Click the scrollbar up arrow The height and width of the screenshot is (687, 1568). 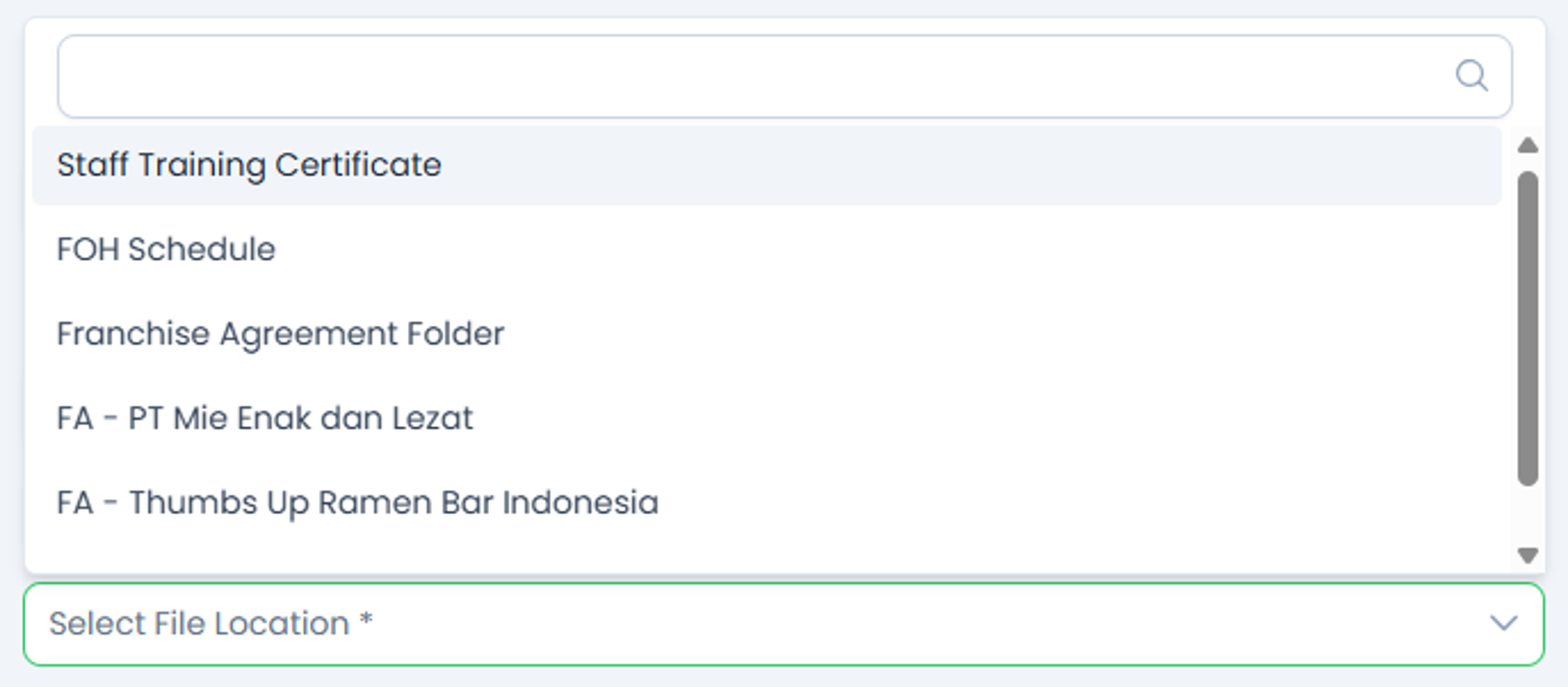point(1527,146)
